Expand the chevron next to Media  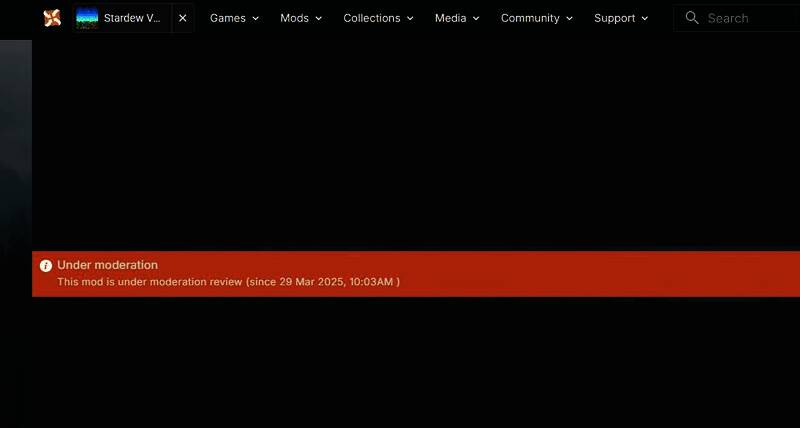[x=476, y=18]
